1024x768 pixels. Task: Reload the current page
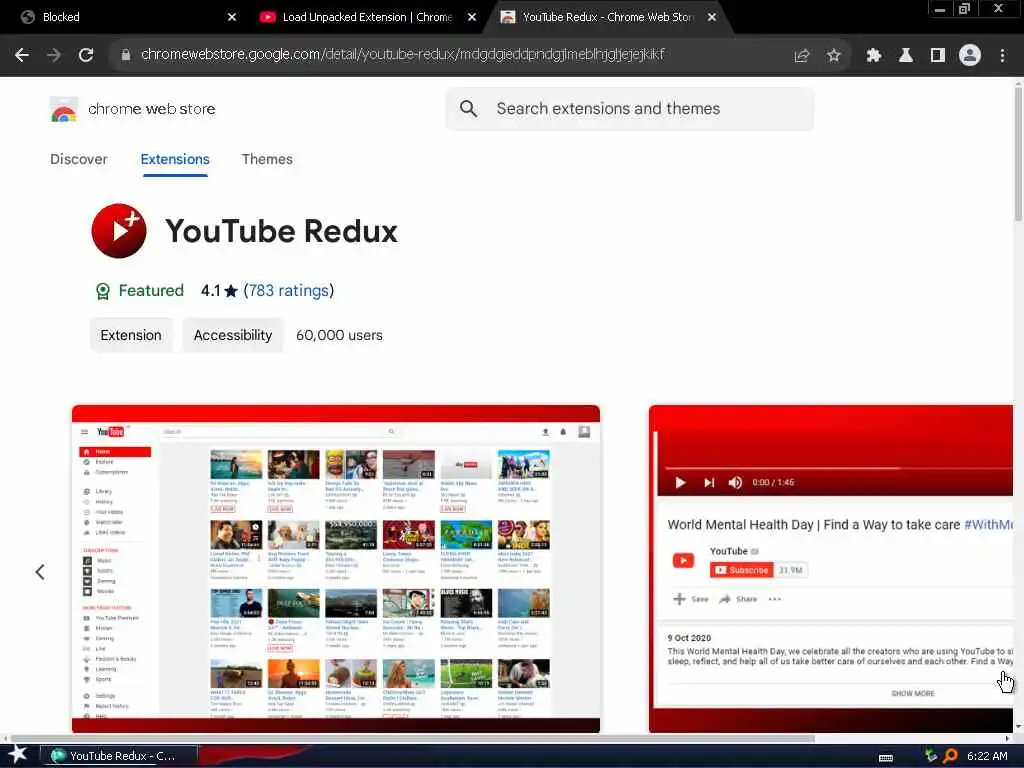(x=86, y=55)
